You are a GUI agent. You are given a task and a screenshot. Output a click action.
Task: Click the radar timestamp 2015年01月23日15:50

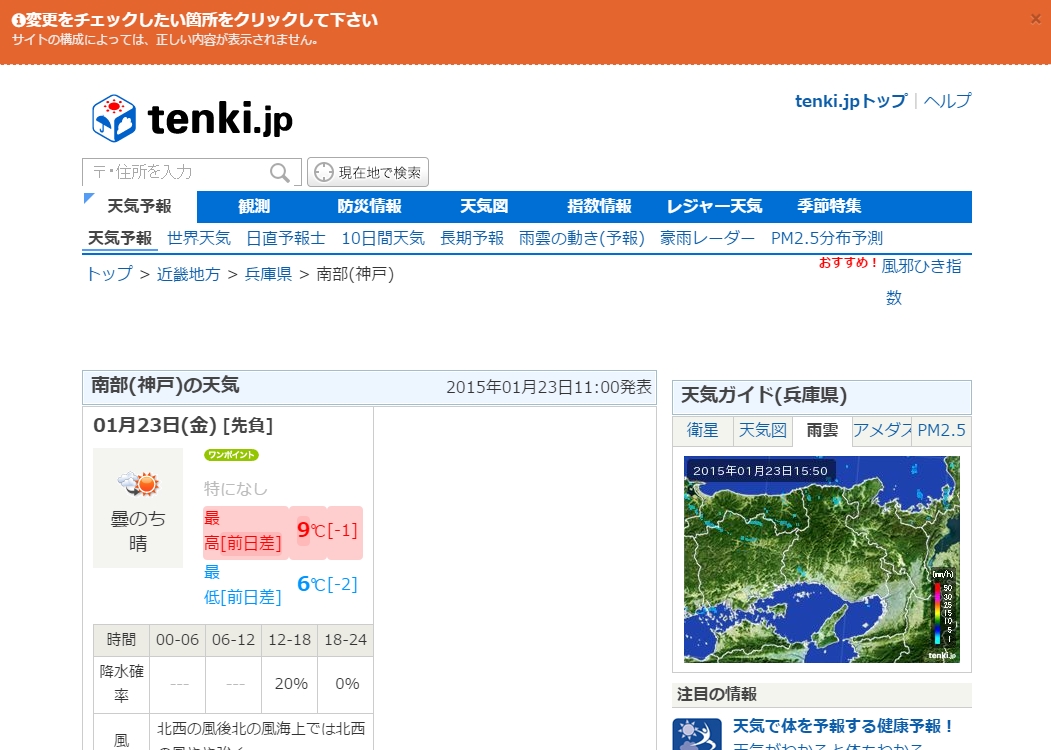pyautogui.click(x=760, y=471)
